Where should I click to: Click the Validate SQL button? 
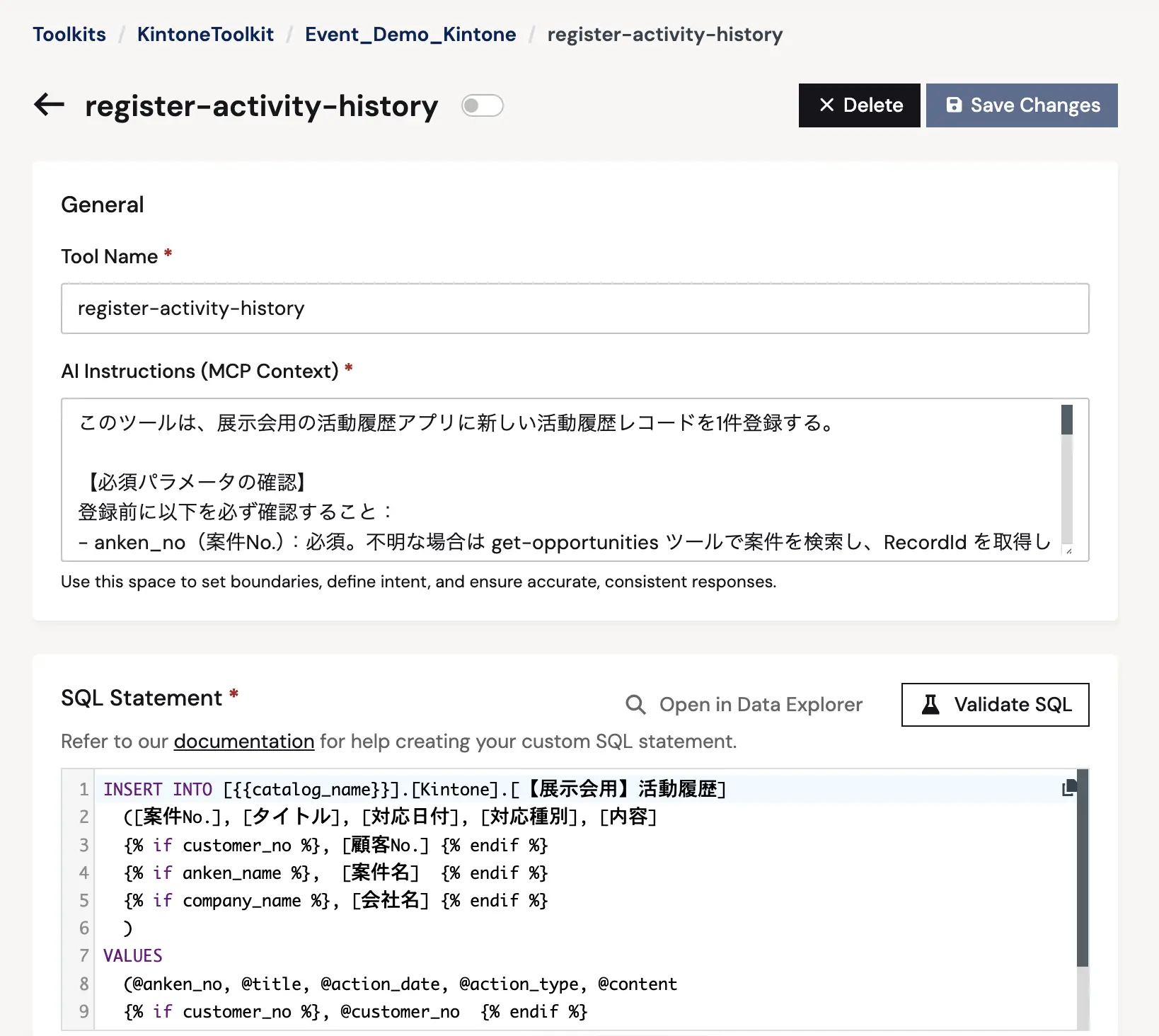(x=995, y=705)
